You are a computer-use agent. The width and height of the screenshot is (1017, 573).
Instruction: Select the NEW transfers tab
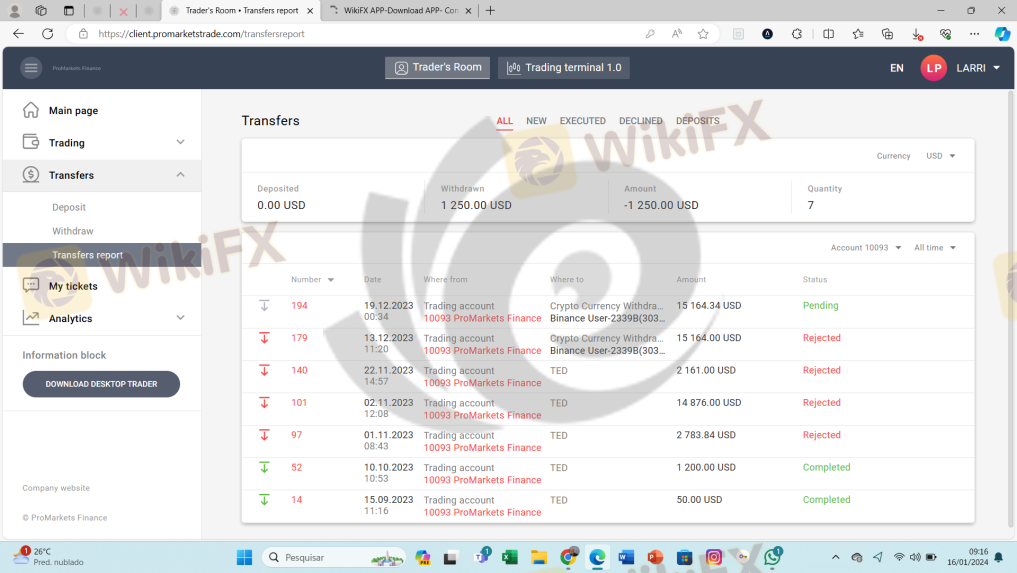click(536, 121)
